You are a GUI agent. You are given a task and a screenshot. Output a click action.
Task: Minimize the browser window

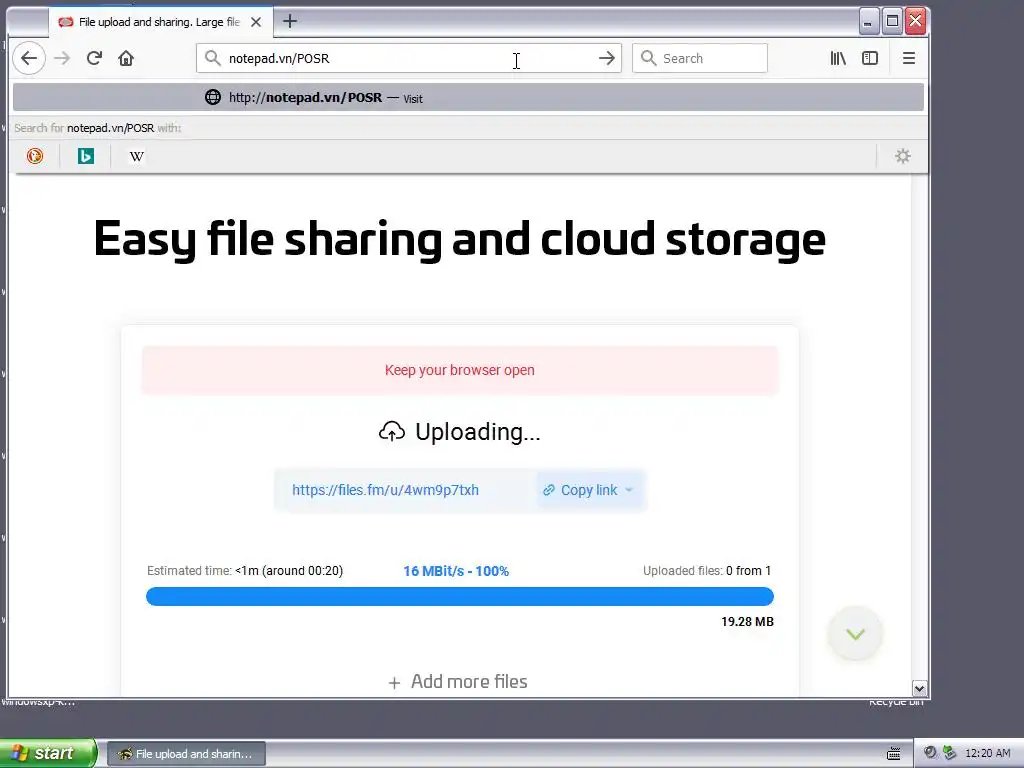(x=868, y=22)
